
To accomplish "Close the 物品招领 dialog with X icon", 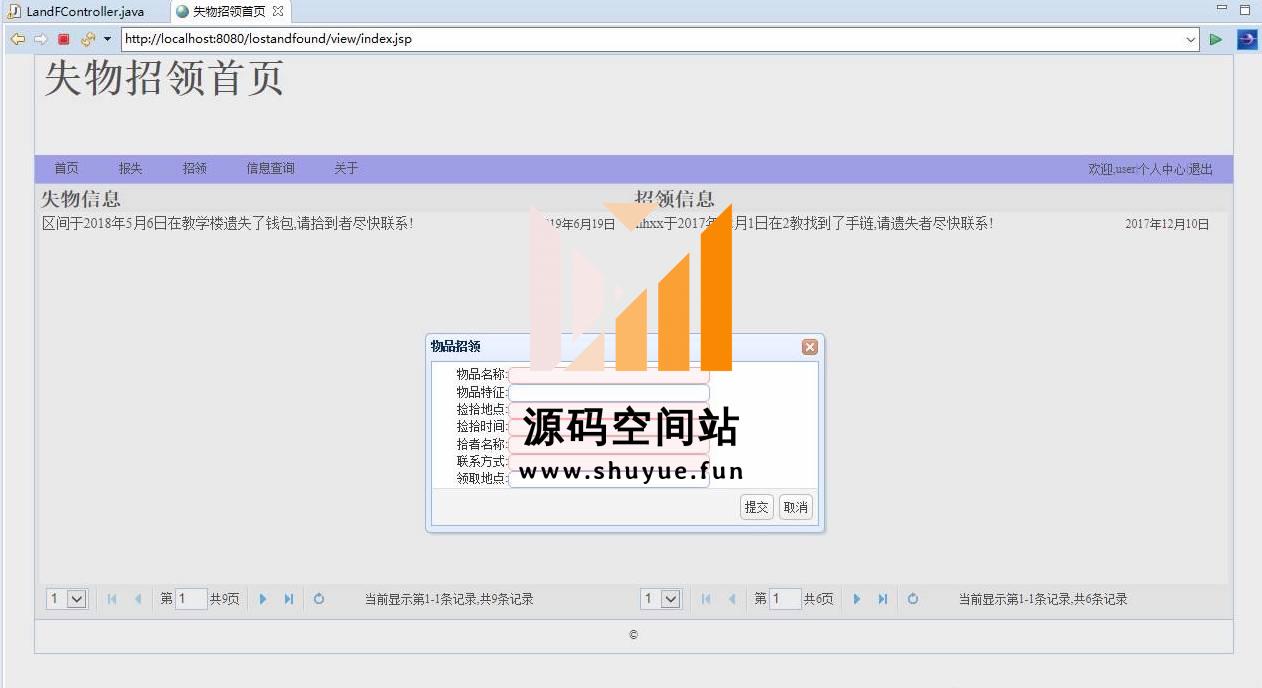I will click(810, 347).
